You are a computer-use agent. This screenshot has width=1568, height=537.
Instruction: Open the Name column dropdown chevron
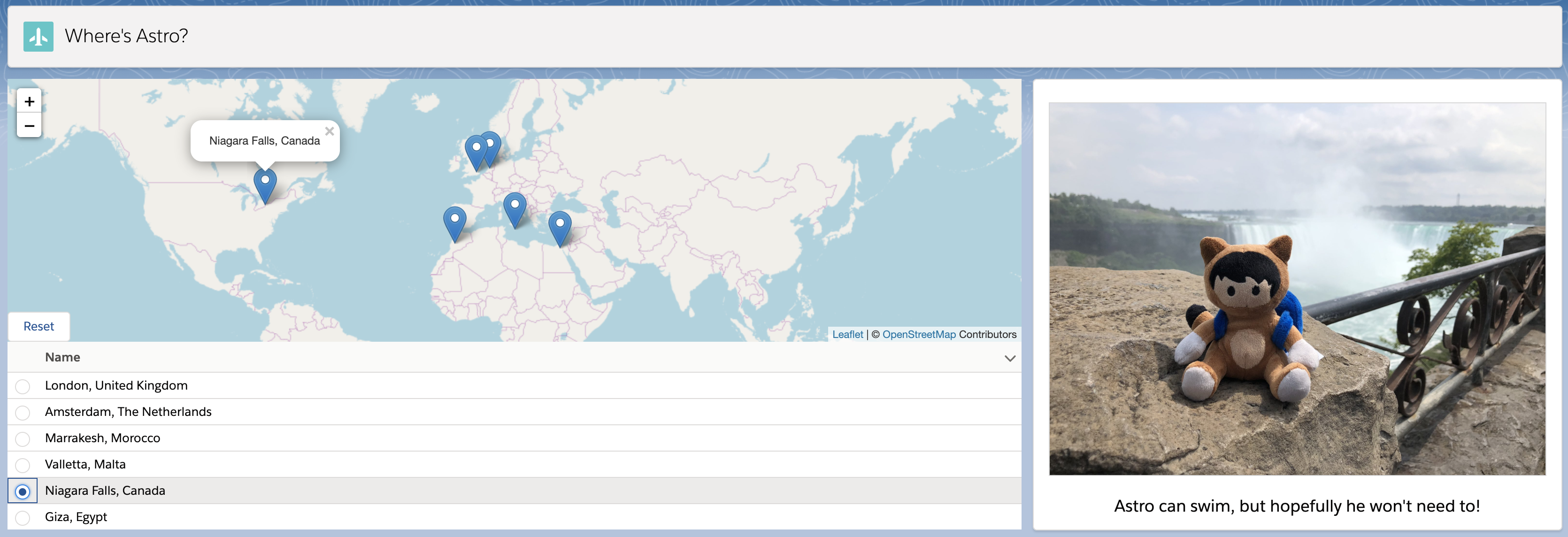click(x=1009, y=358)
